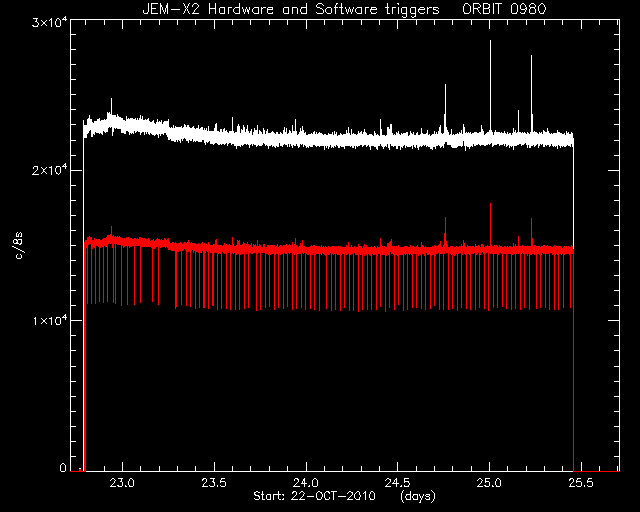Click the 25.0 x-axis tick label
Screen dimensions: 640x512
489,483
